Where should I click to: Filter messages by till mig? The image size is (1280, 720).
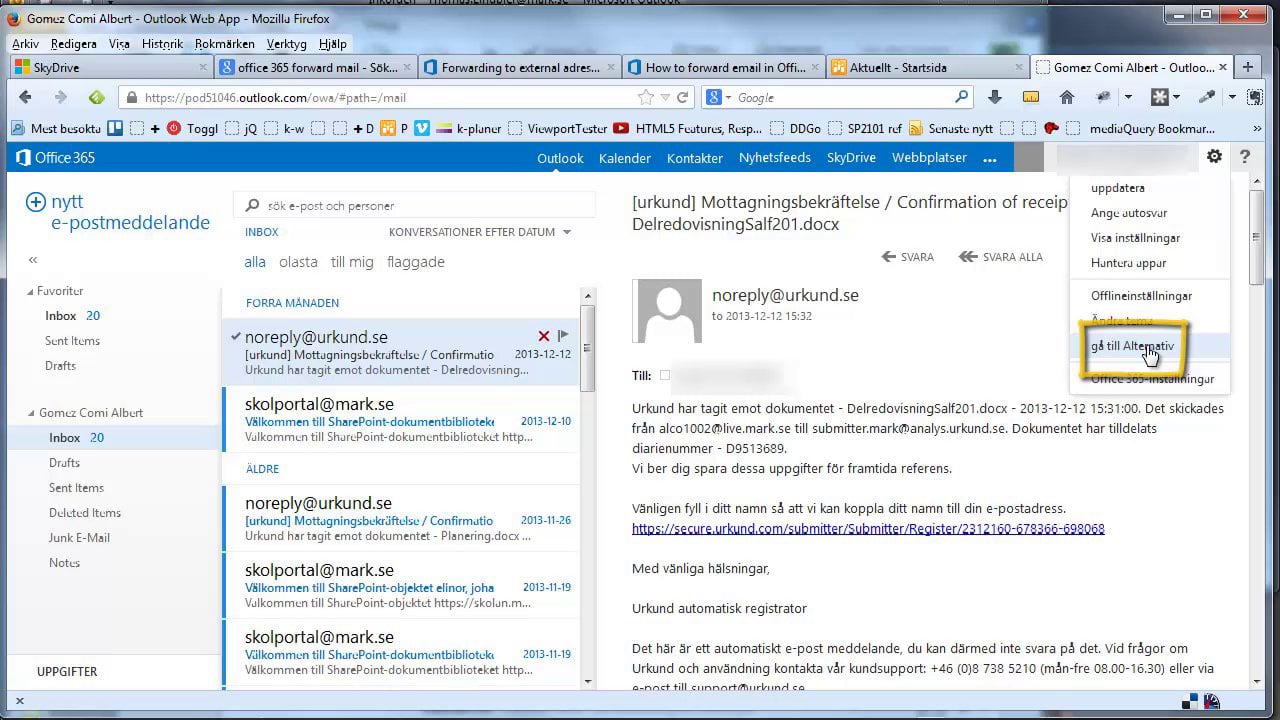coord(352,262)
